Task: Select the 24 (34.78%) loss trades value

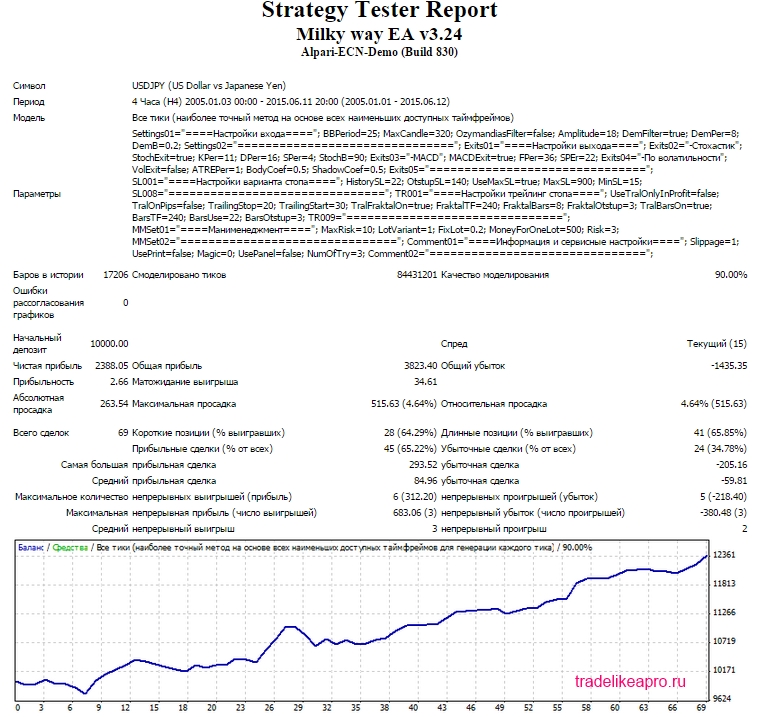Action: point(720,449)
